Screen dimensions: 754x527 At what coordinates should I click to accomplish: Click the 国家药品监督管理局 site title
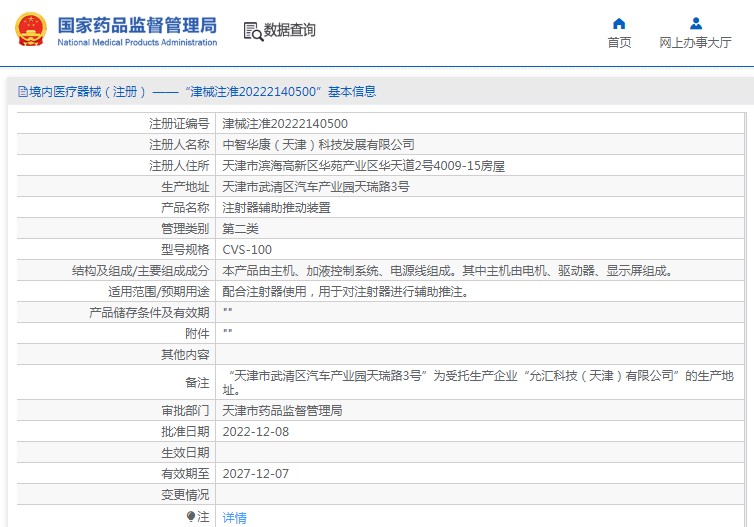136,25
